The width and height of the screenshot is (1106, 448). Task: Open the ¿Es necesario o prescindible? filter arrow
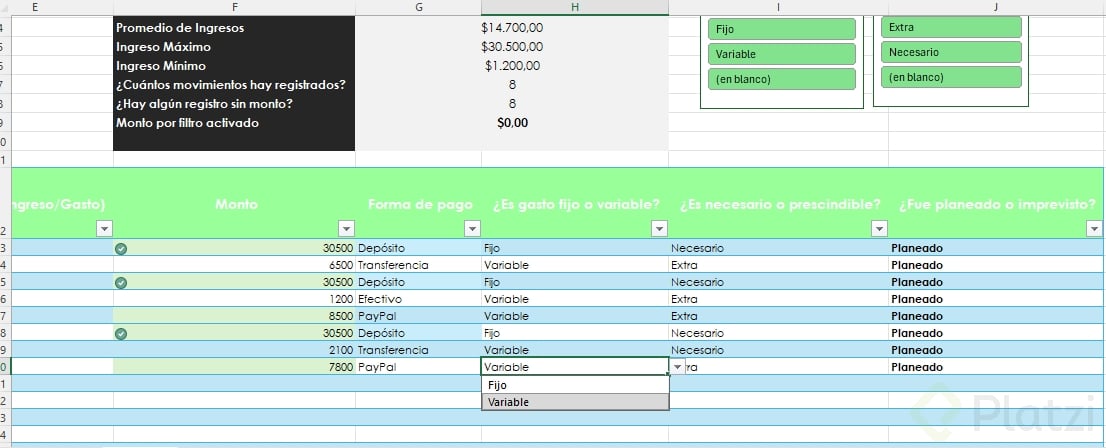click(x=879, y=229)
